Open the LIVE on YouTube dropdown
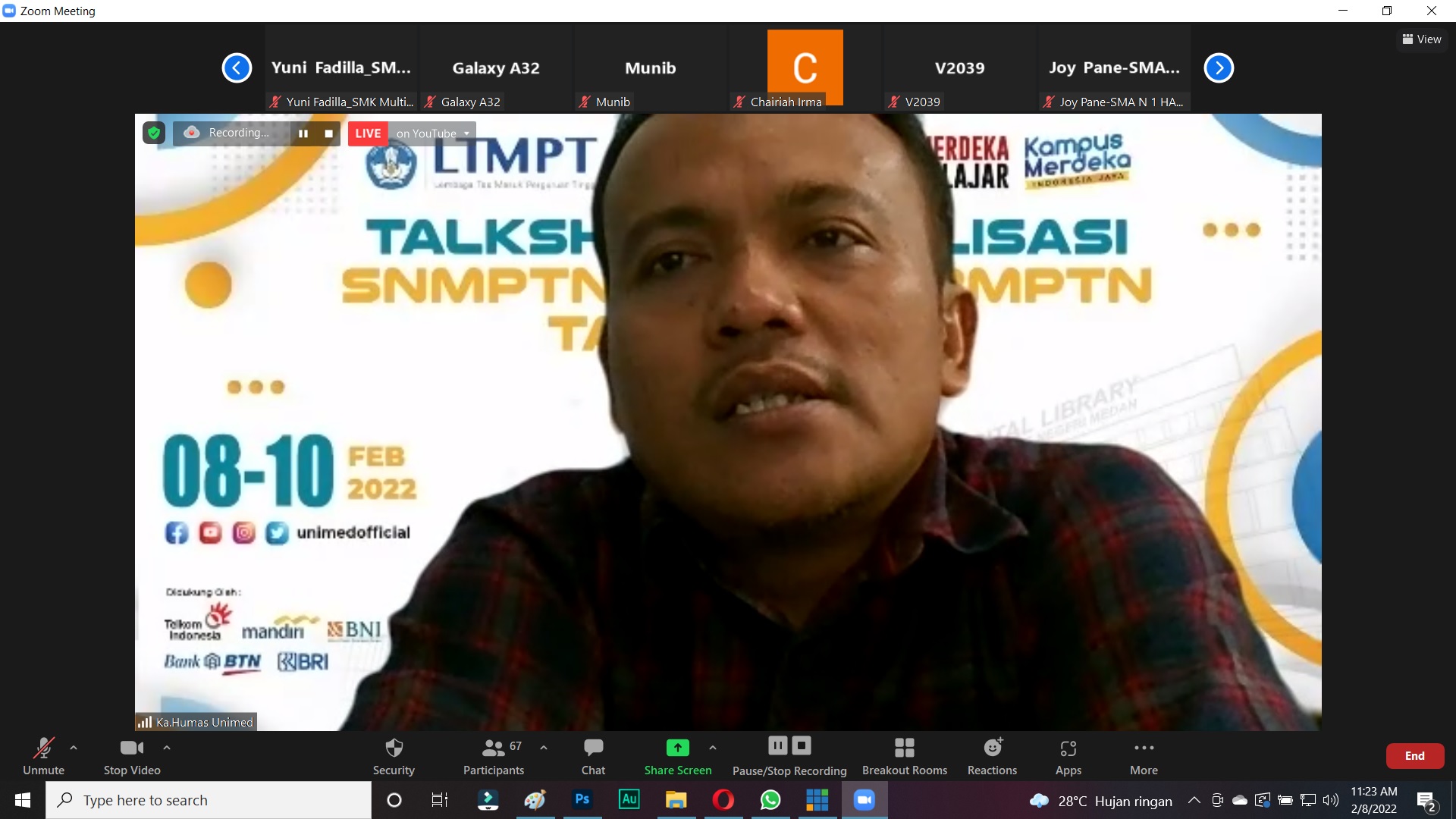This screenshot has width=1456, height=819. click(x=434, y=133)
